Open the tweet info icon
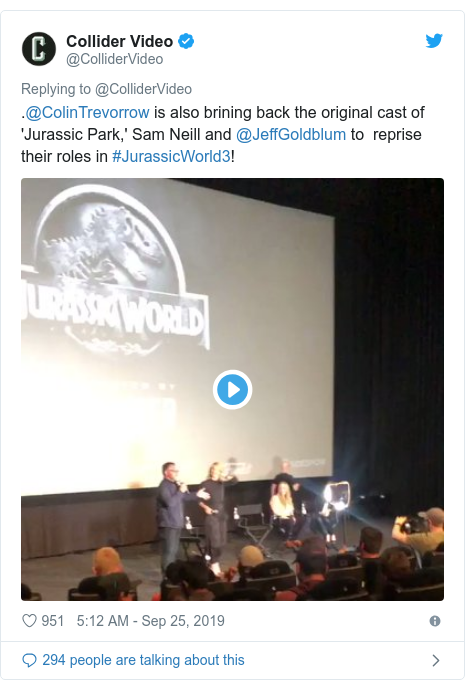Viewport: 465px width, 689px height. [x=435, y=621]
